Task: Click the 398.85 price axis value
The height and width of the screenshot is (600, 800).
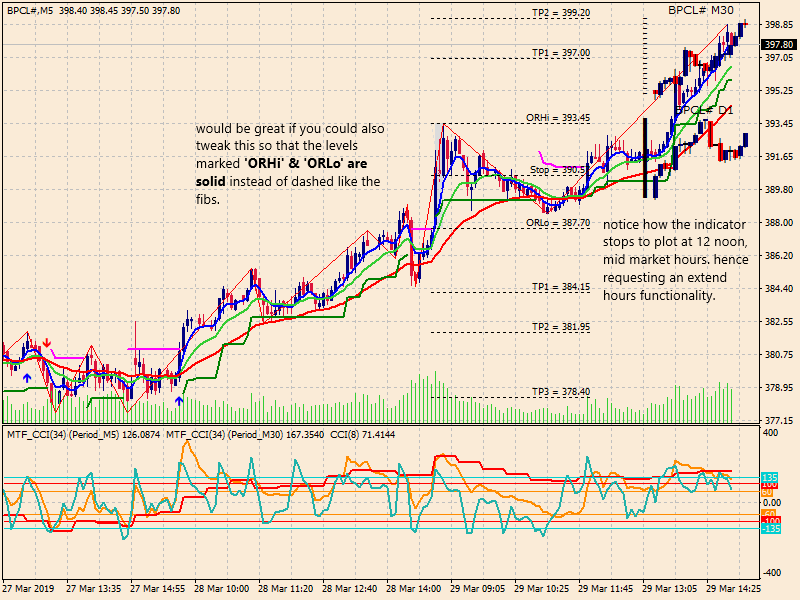Action: [779, 24]
